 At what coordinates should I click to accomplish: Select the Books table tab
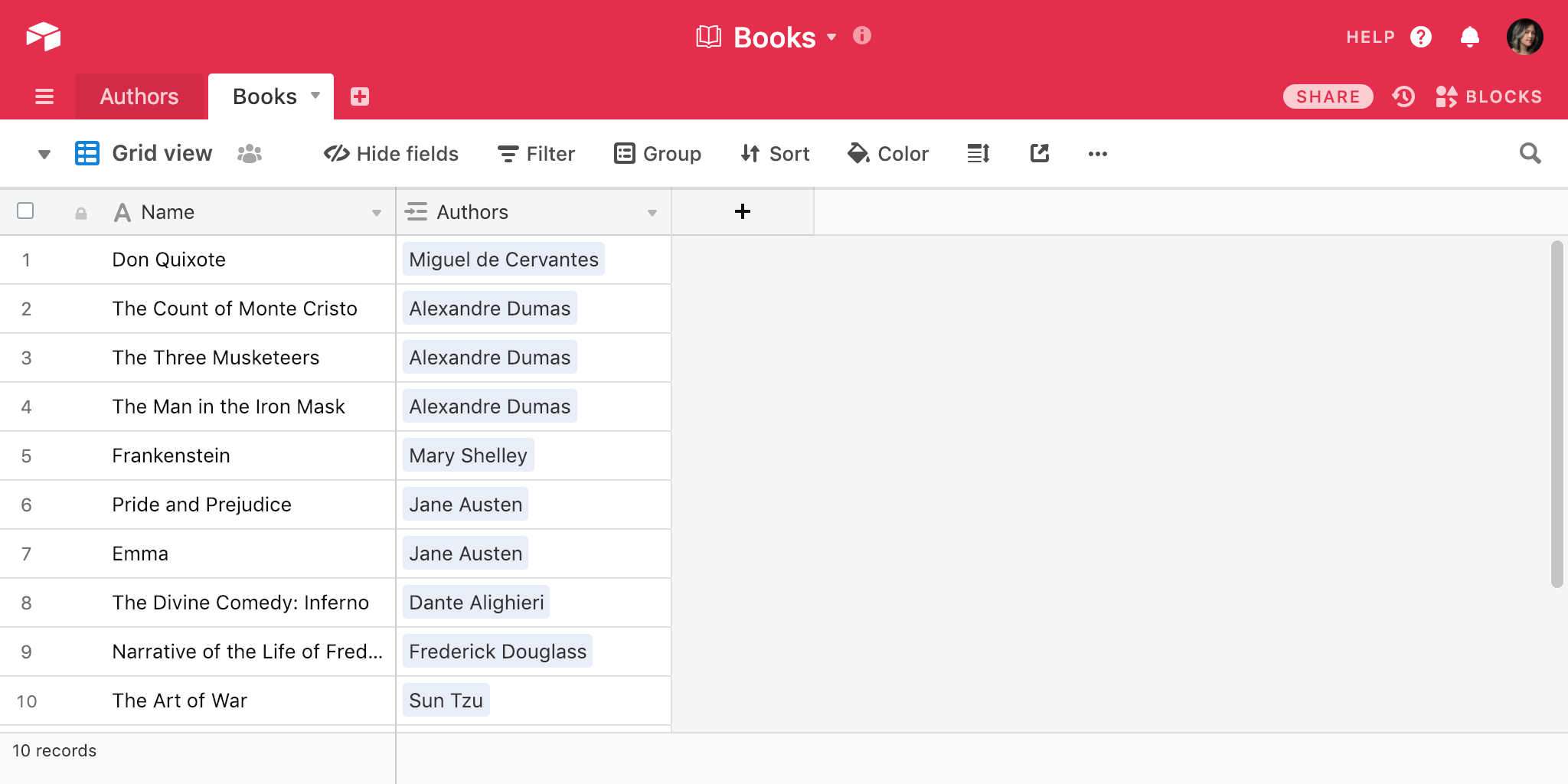[x=265, y=96]
